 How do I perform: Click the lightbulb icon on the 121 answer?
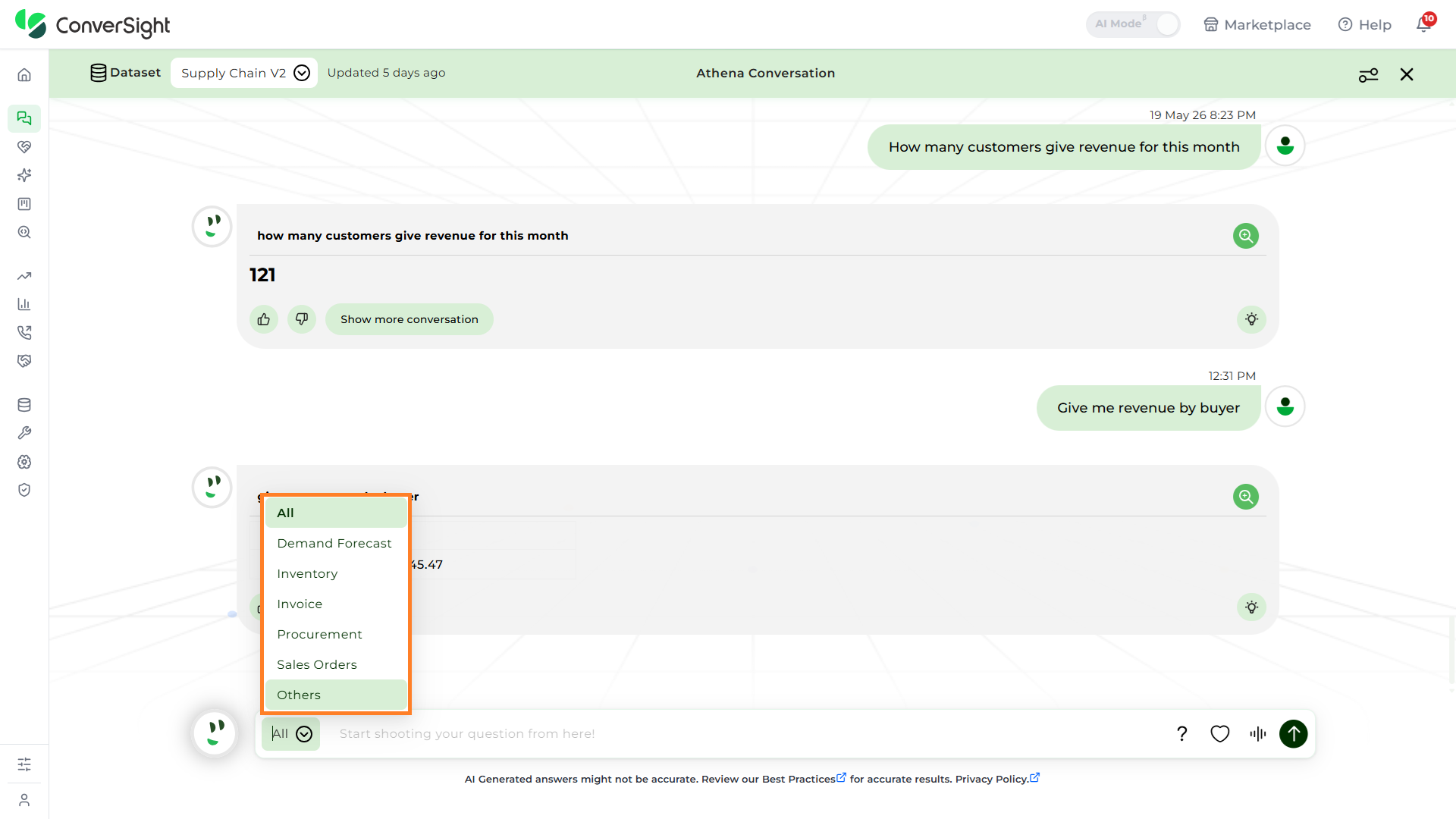1251,319
